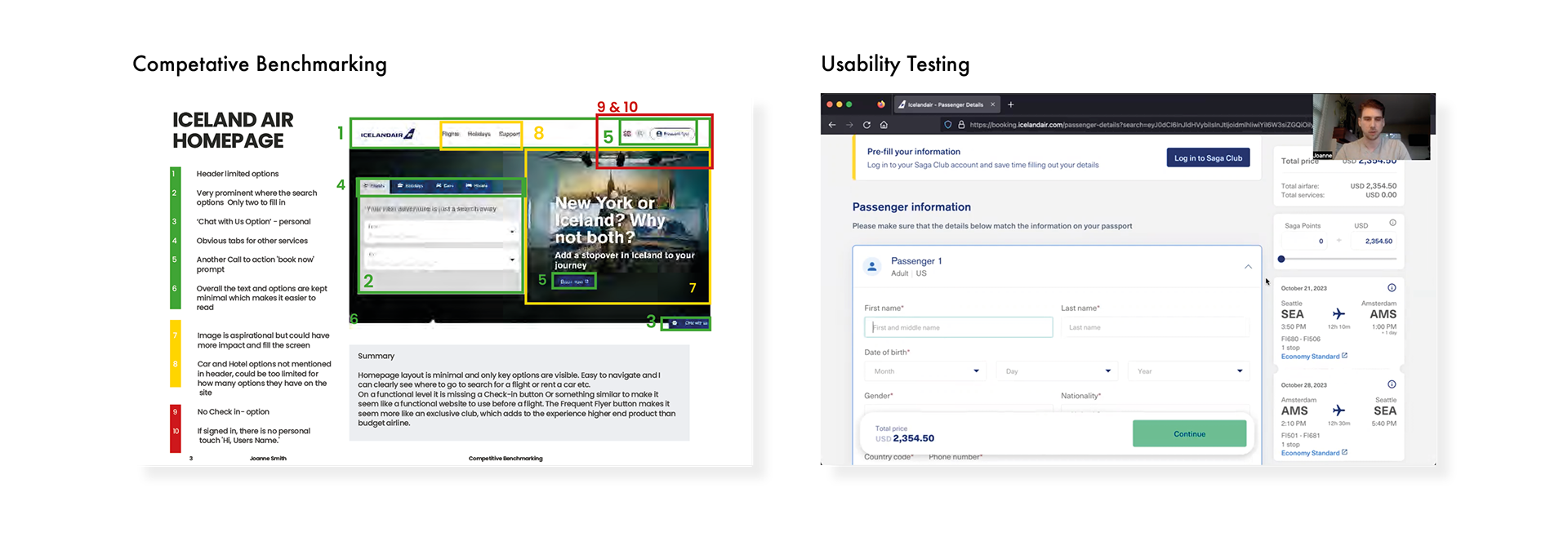Click airplane icon on AMS to SEA flight
The height and width of the screenshot is (559, 1568).
[x=1339, y=410]
